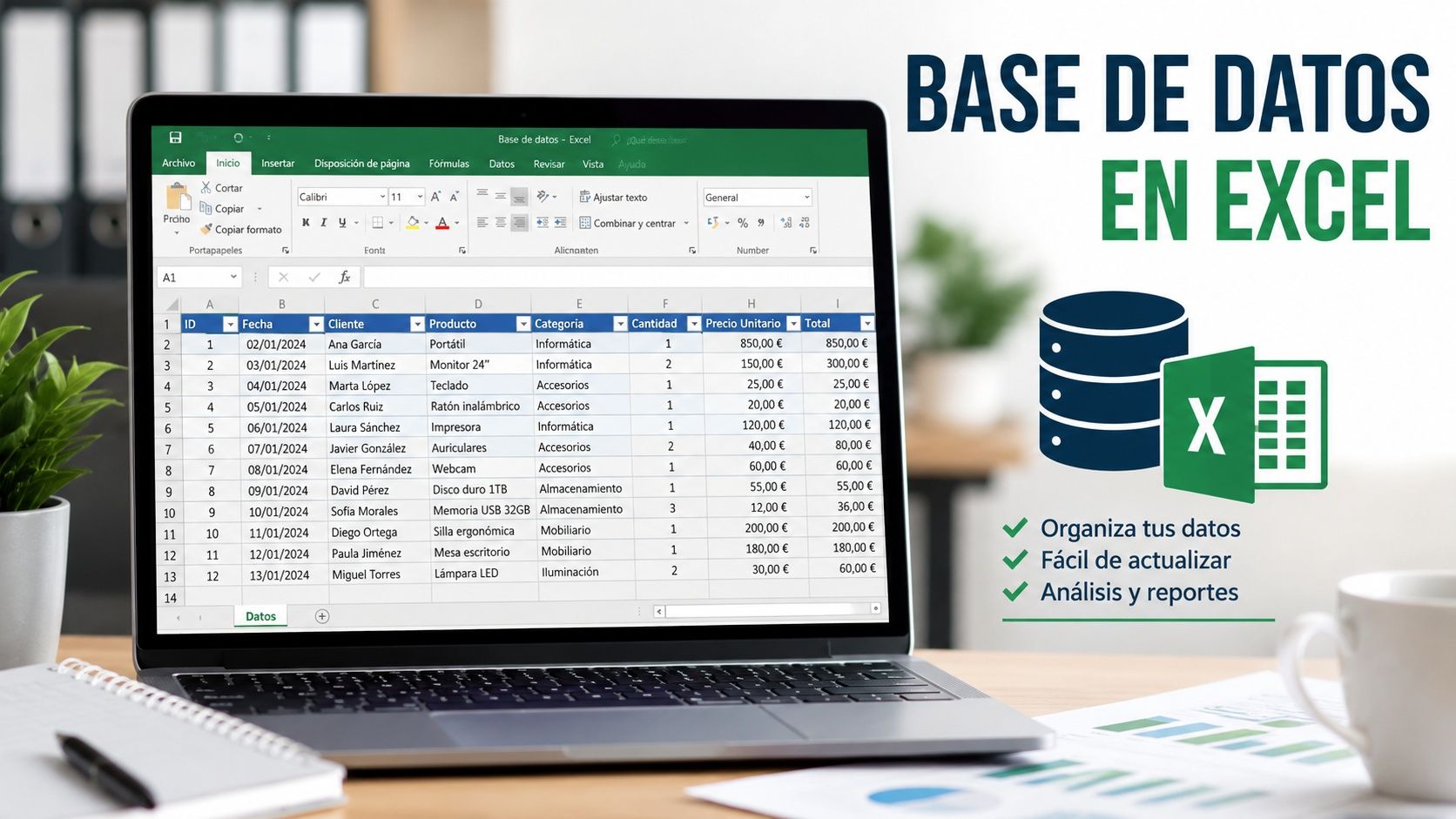Open the filter dropdown on the Categoria column
Image resolution: width=1456 pixels, height=819 pixels.
[x=620, y=324]
